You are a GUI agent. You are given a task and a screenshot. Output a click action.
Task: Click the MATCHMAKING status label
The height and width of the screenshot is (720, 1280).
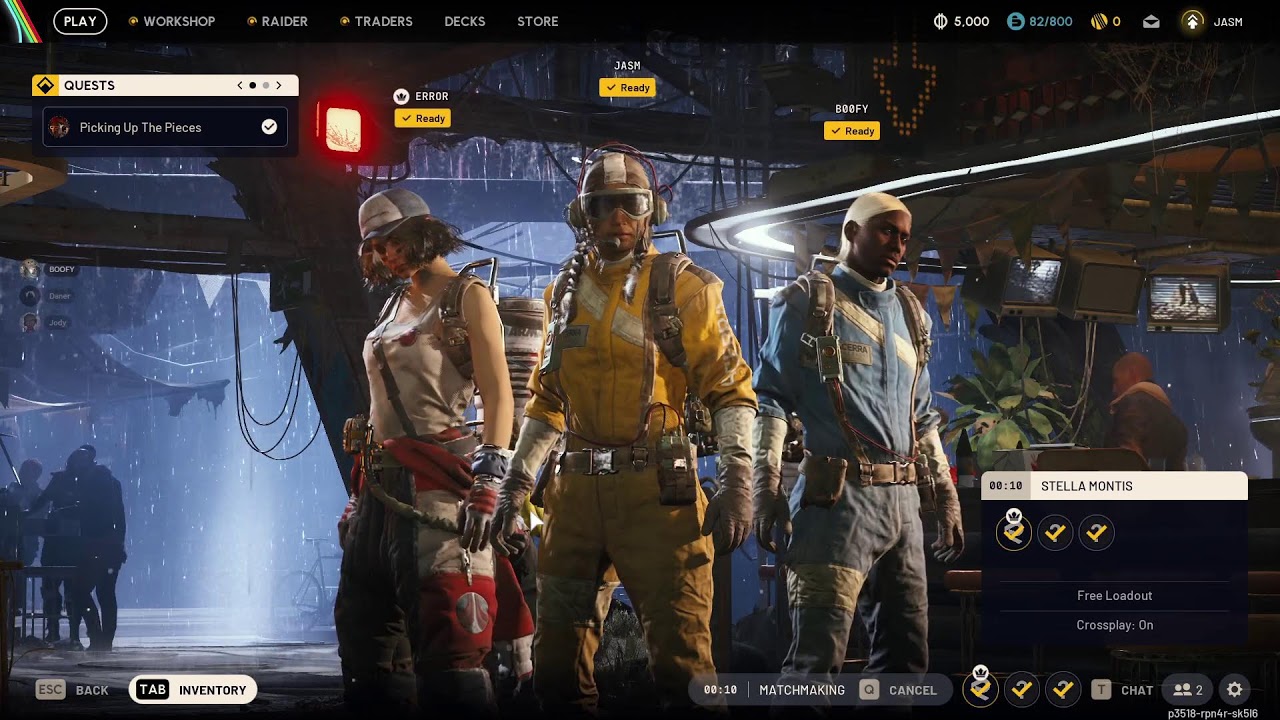point(802,690)
